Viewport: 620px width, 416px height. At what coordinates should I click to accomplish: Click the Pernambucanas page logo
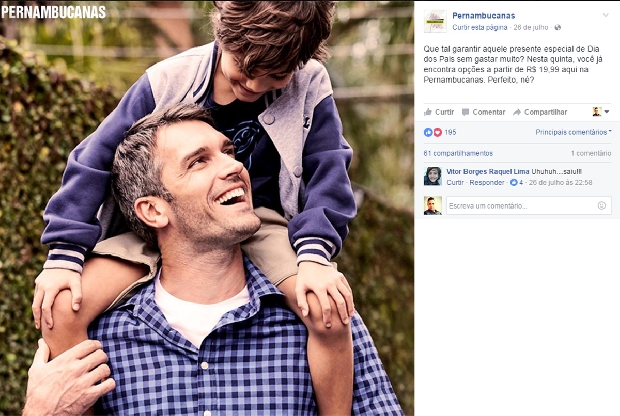tap(435, 21)
